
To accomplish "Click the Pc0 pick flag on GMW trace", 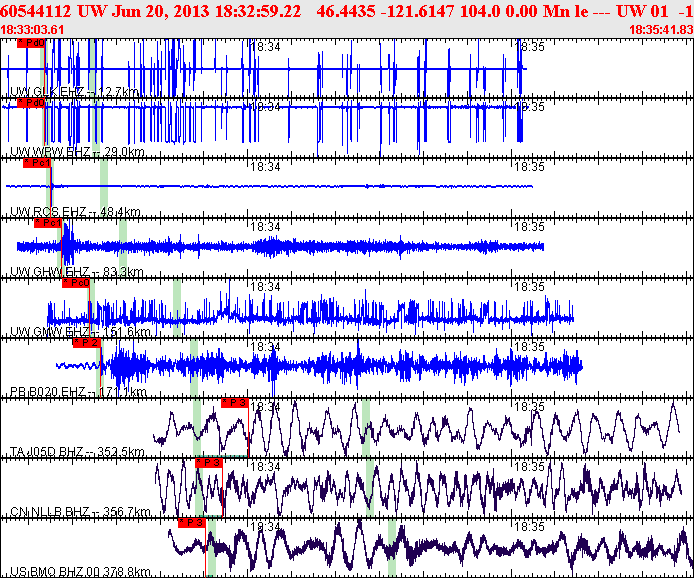I will (75, 283).
